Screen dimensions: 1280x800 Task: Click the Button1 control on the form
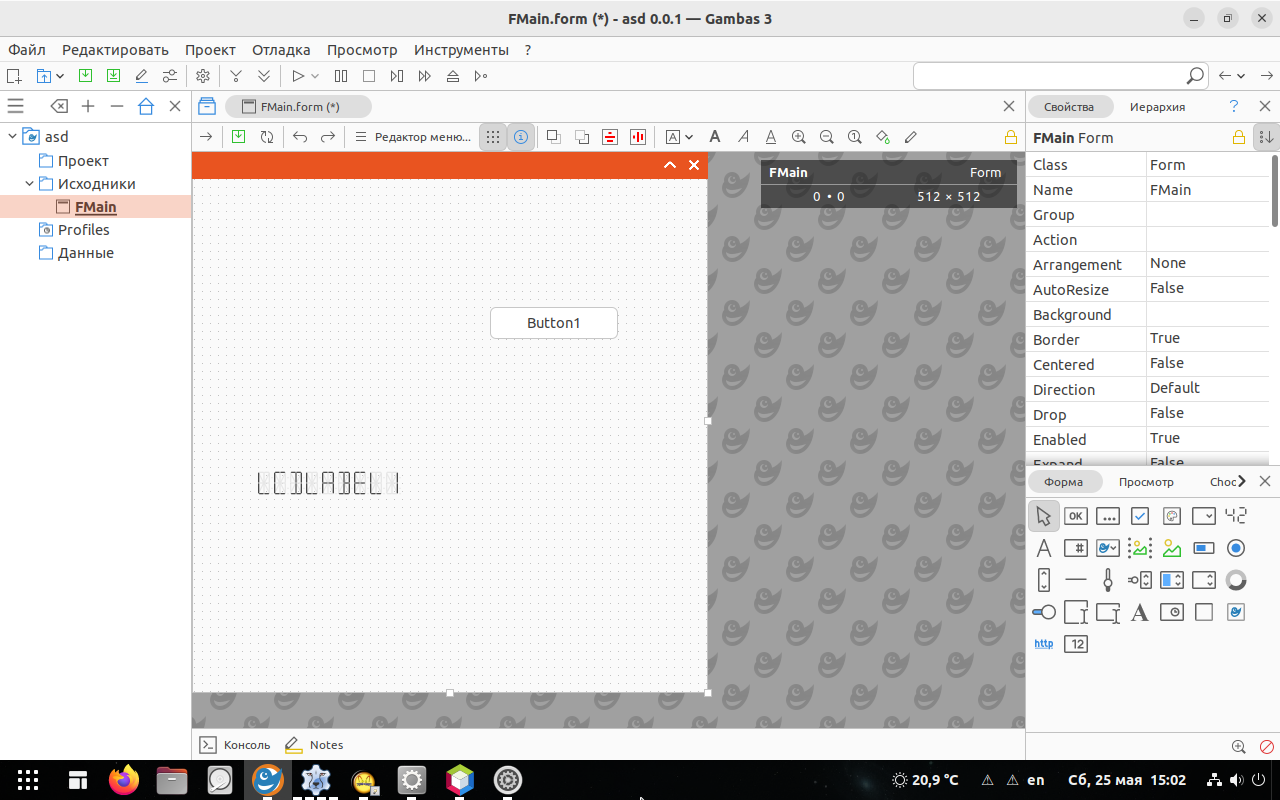554,323
